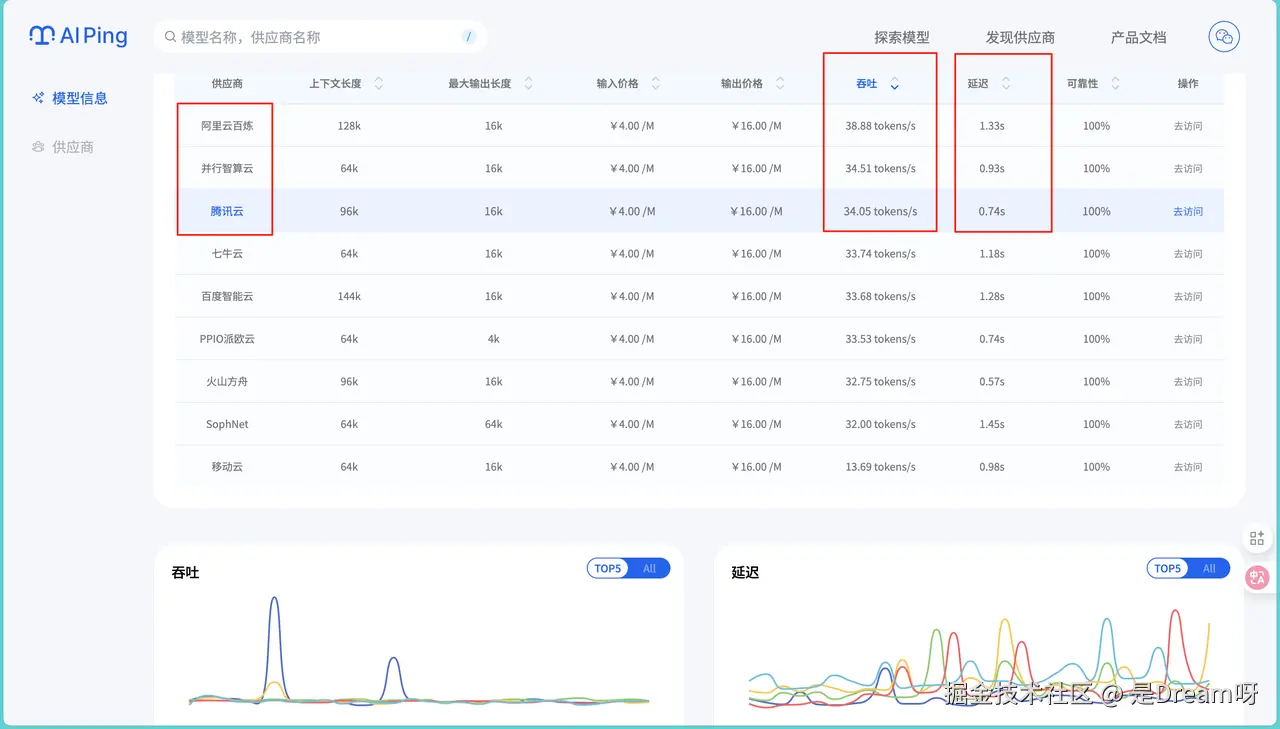The height and width of the screenshot is (729, 1280).
Task: Click the 0.57s latency value
Action: 992,382
